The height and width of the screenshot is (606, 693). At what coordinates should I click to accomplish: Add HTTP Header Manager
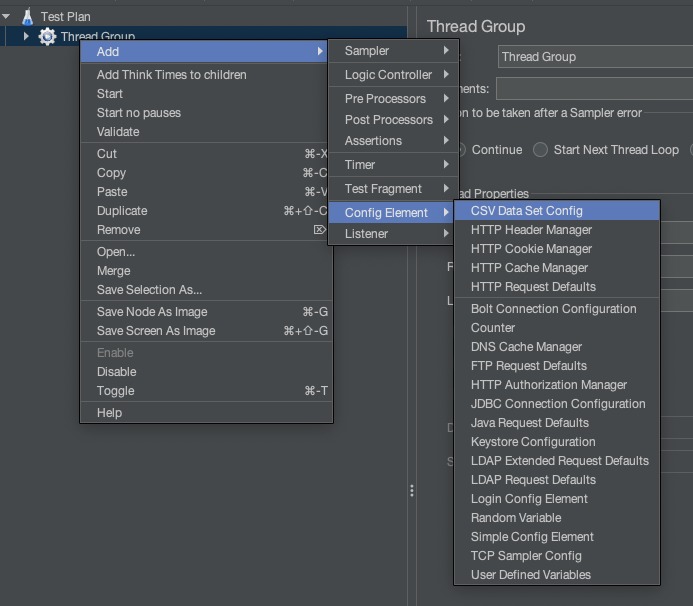tap(557, 230)
